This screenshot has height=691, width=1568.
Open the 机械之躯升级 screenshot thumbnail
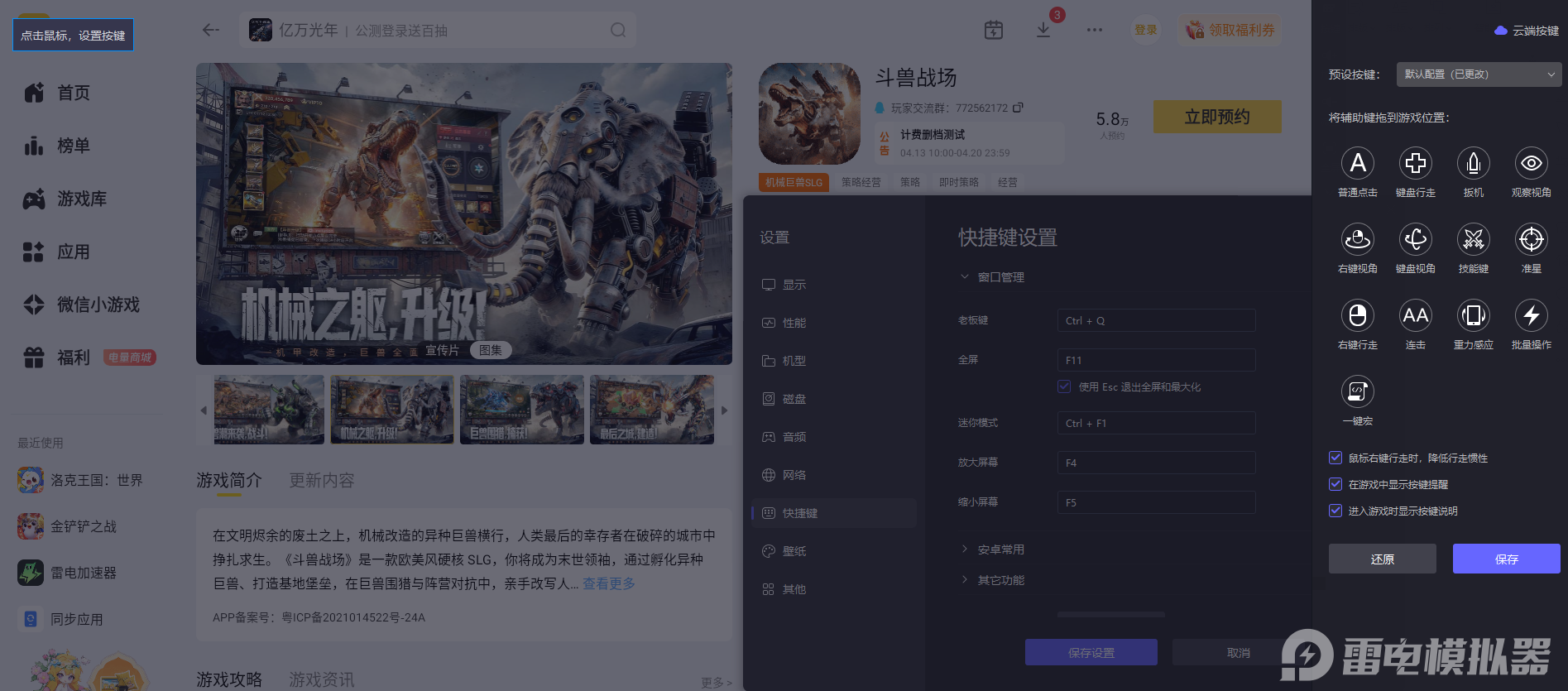(392, 410)
